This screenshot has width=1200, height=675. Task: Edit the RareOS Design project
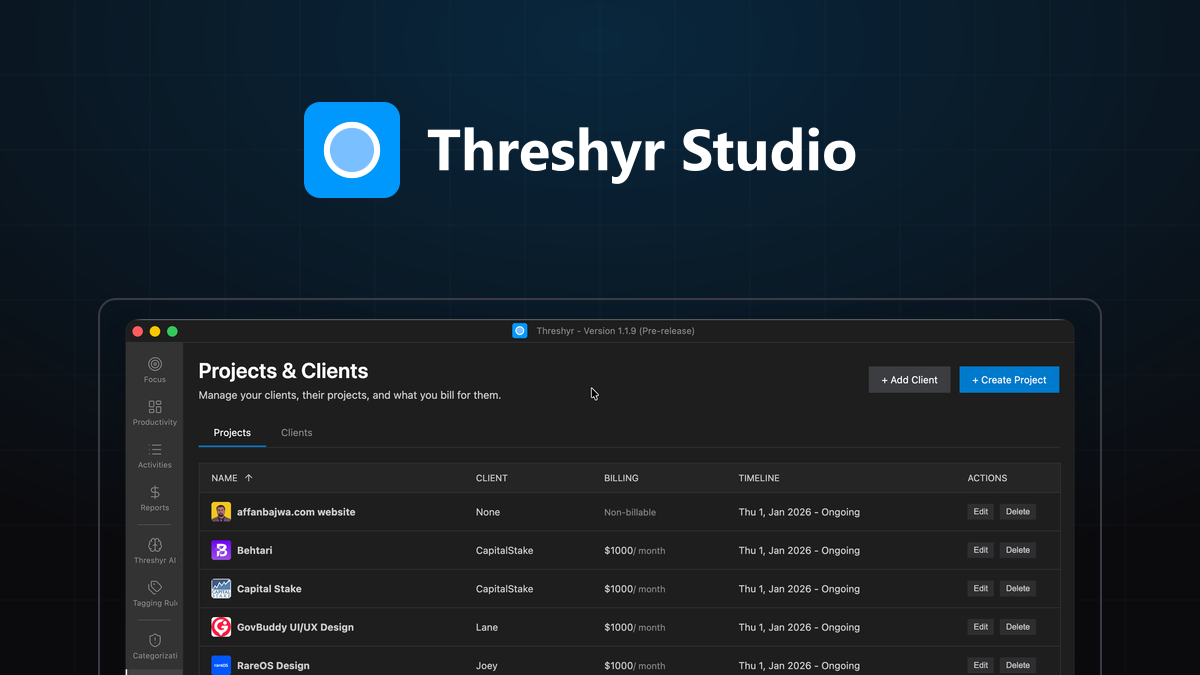coord(981,665)
